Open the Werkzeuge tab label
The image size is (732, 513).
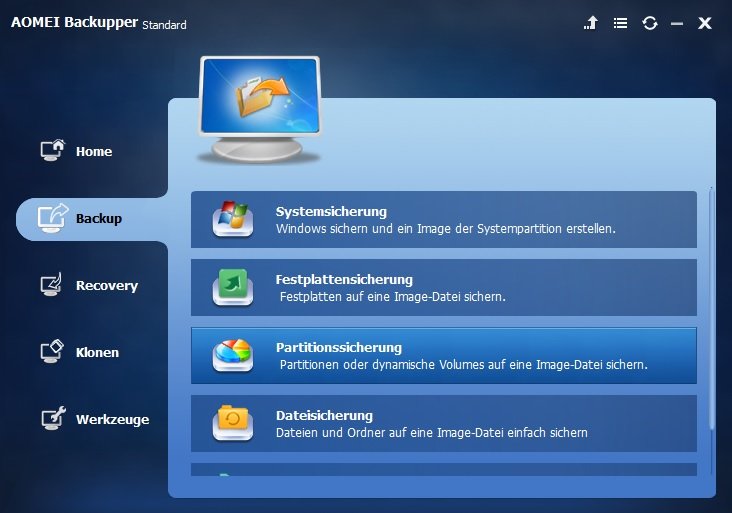[x=113, y=420]
